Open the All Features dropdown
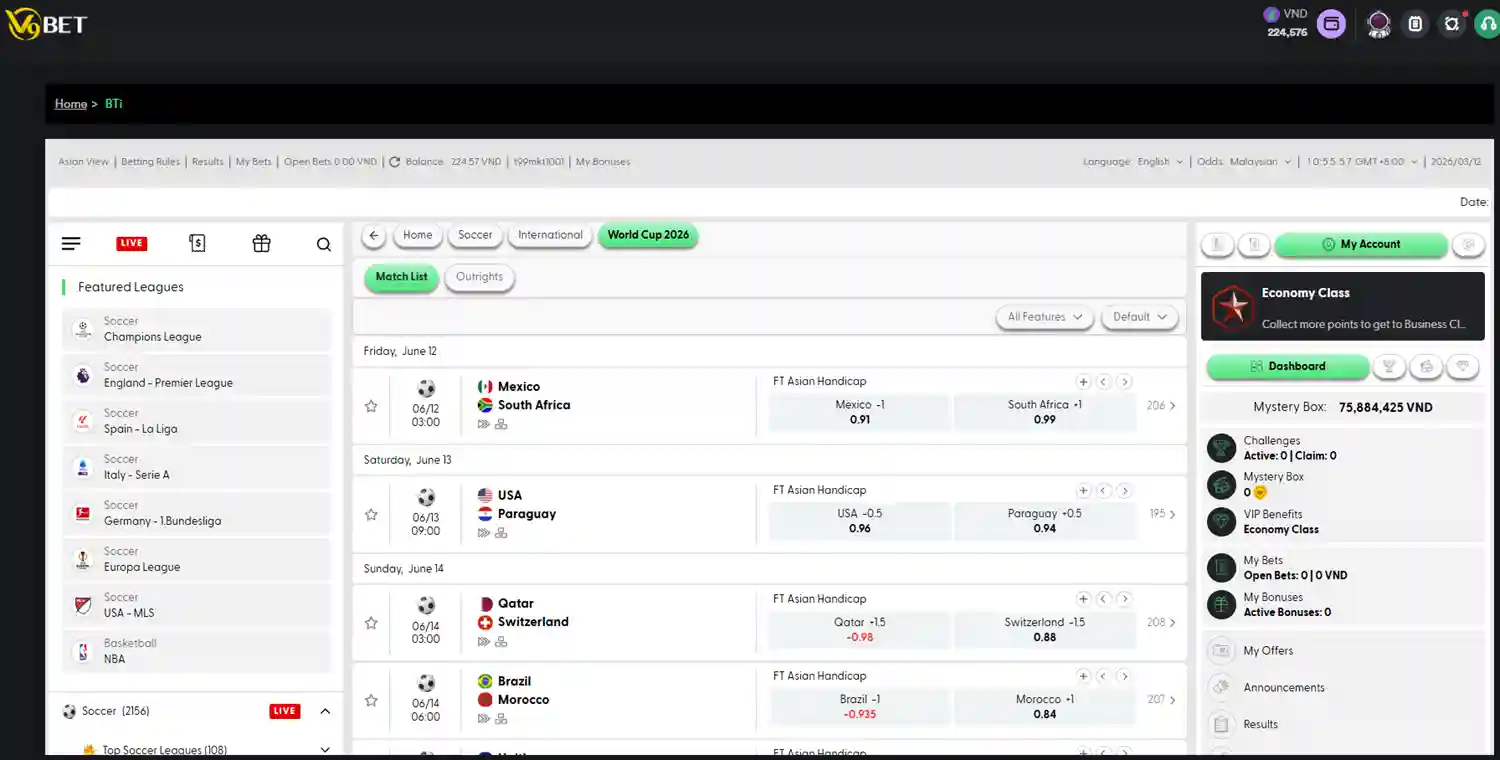 [x=1043, y=316]
